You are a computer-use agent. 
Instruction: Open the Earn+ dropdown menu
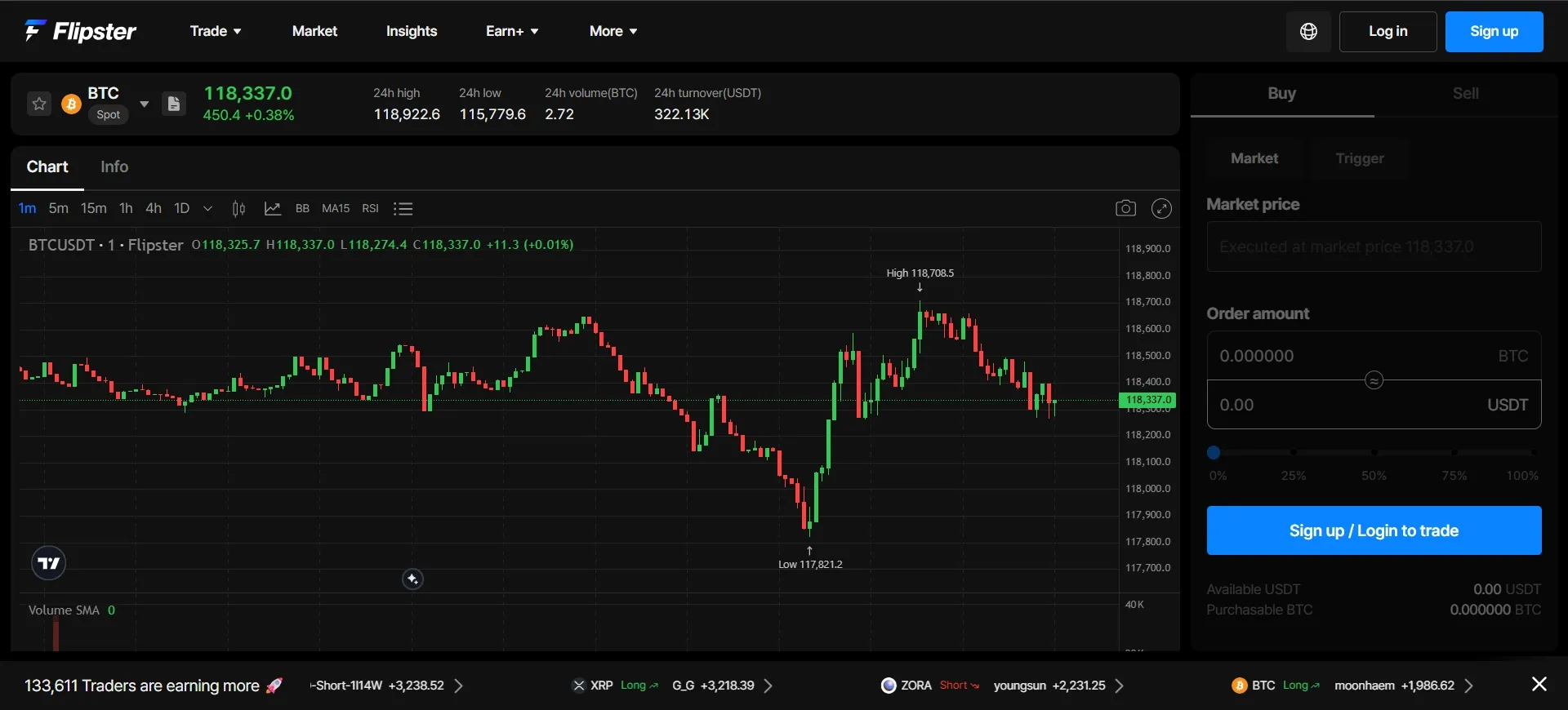pyautogui.click(x=512, y=31)
